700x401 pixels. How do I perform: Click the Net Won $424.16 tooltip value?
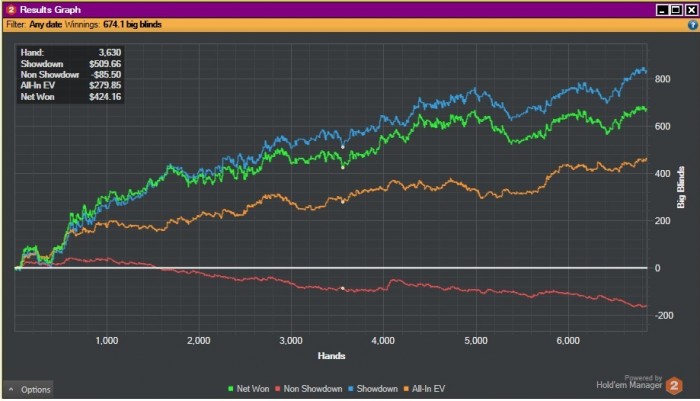[x=105, y=97]
